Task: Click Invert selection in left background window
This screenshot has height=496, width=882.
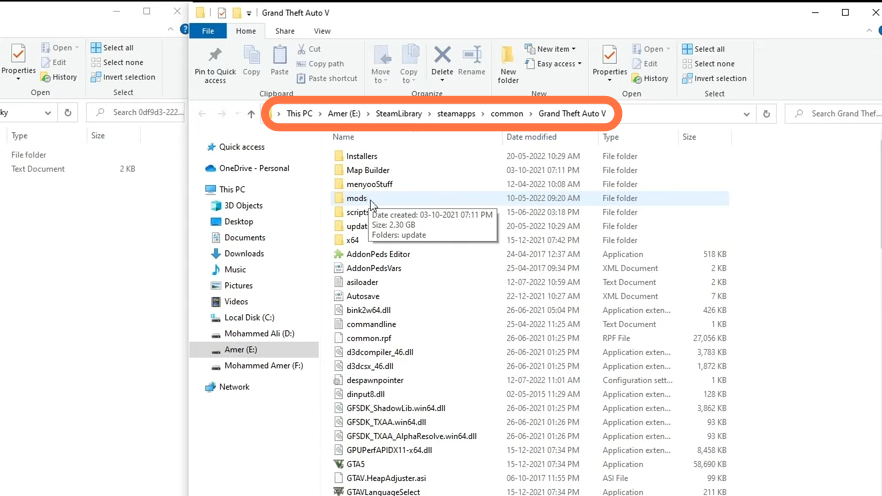Action: click(123, 77)
